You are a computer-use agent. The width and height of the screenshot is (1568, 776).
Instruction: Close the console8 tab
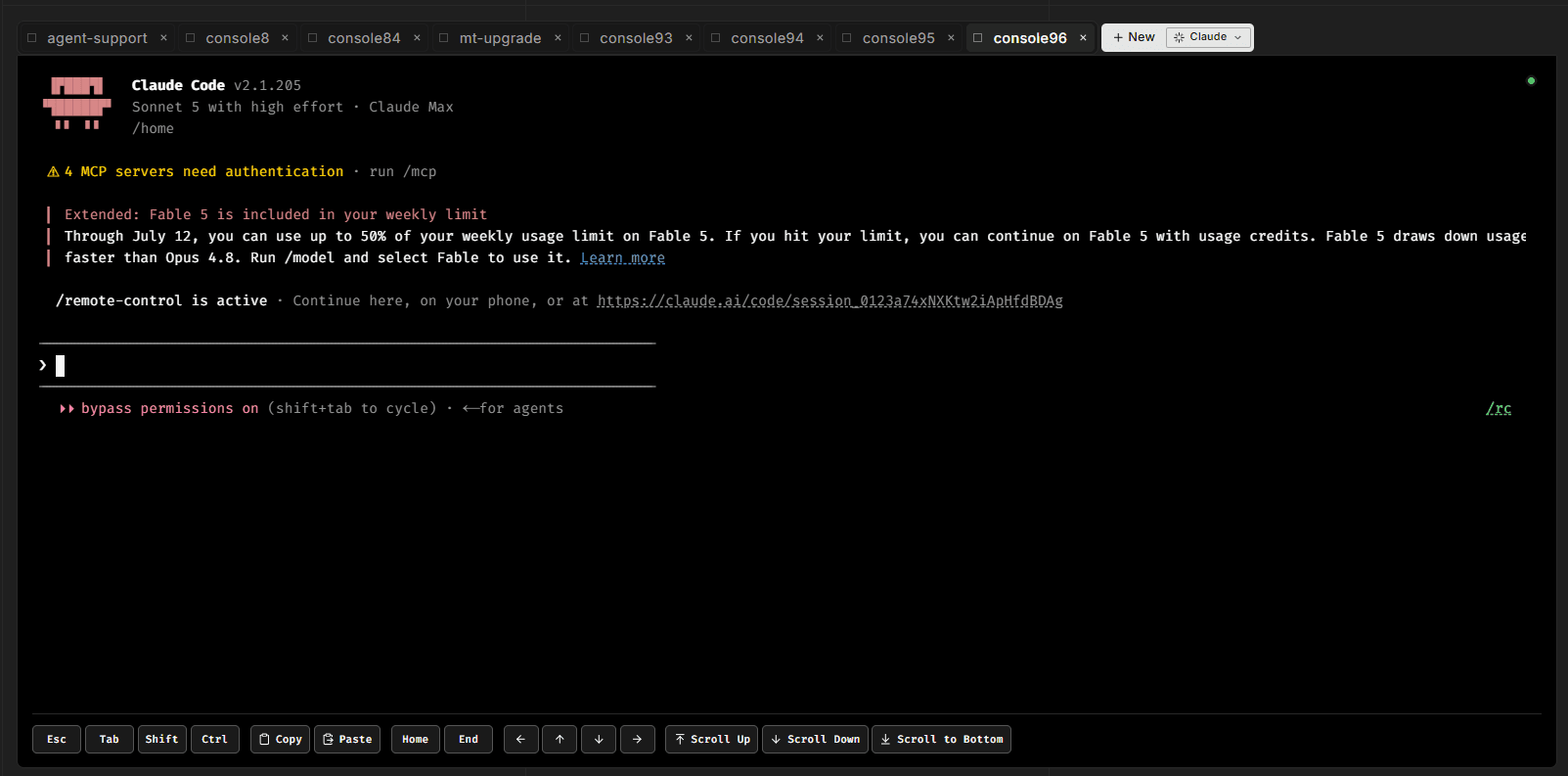coord(285,38)
